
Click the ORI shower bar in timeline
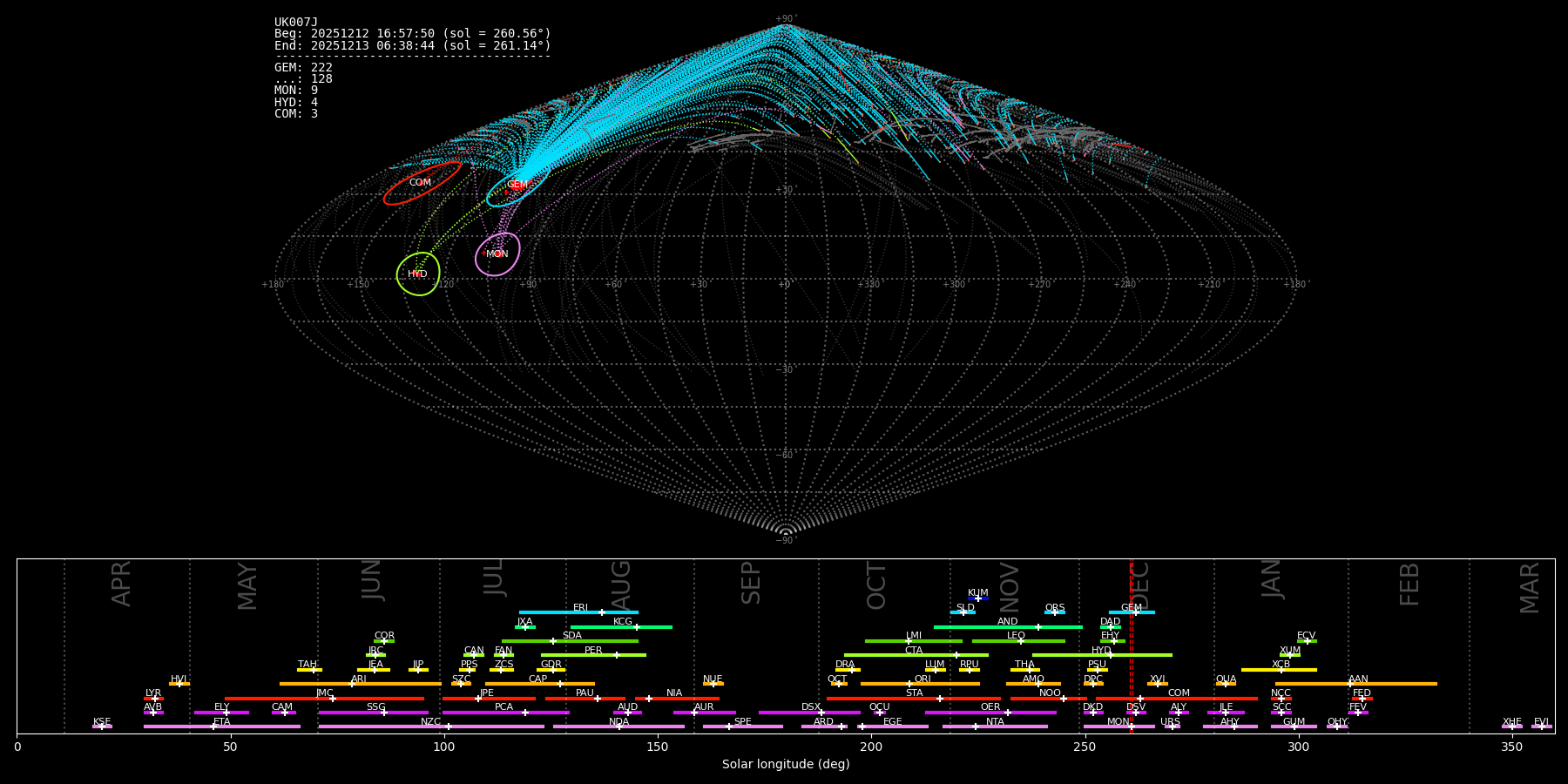click(921, 684)
